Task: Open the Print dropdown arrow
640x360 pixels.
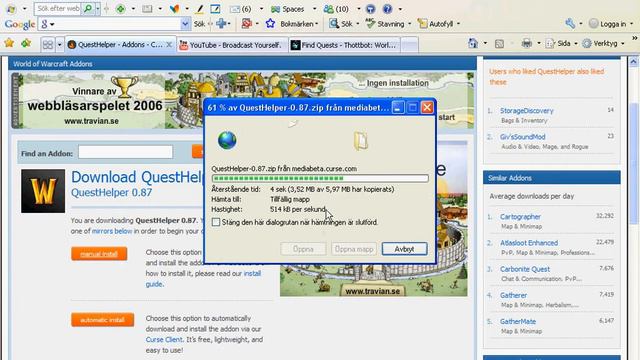Action: tap(538, 43)
